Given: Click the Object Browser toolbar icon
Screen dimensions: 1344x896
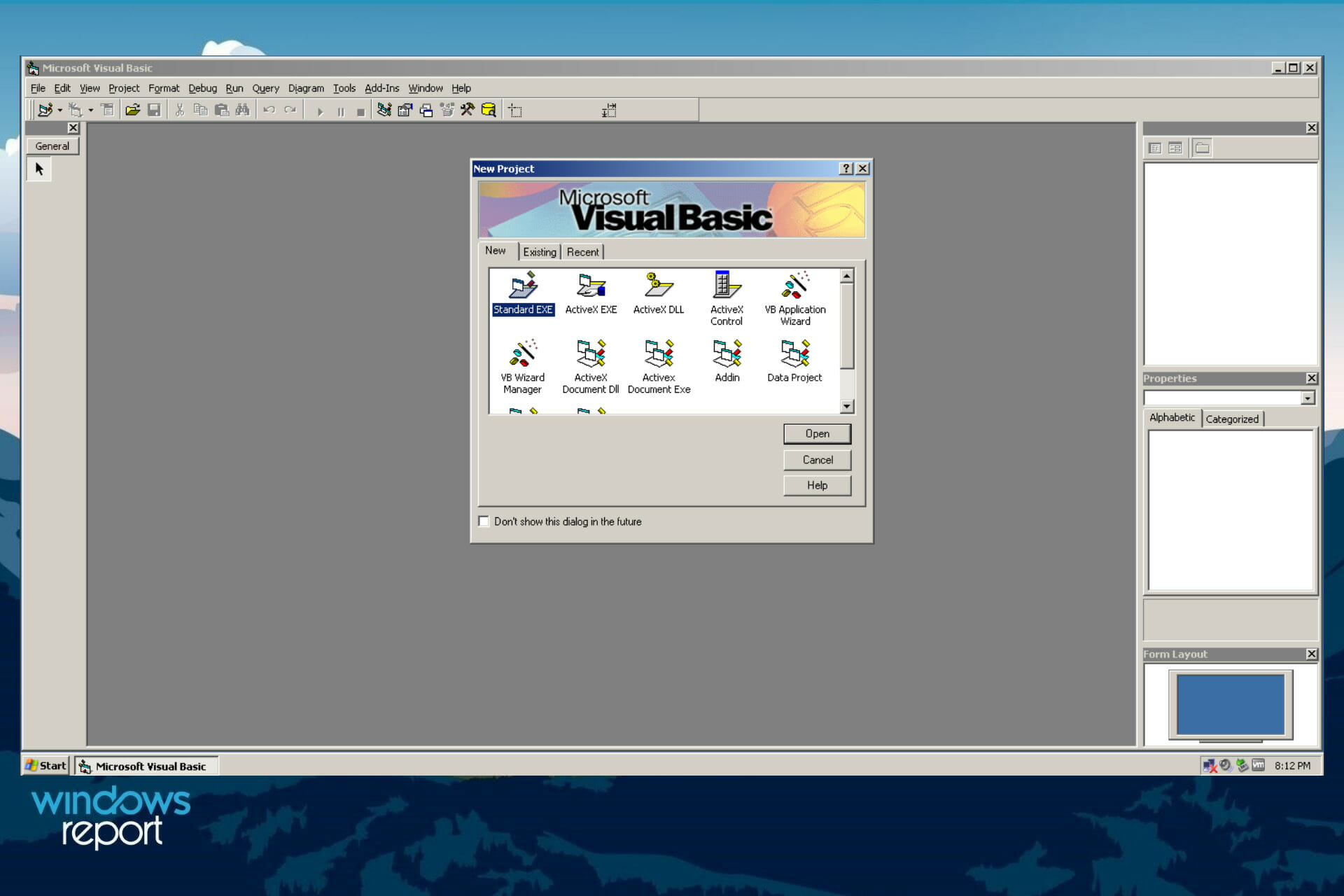Looking at the screenshot, I should [447, 110].
